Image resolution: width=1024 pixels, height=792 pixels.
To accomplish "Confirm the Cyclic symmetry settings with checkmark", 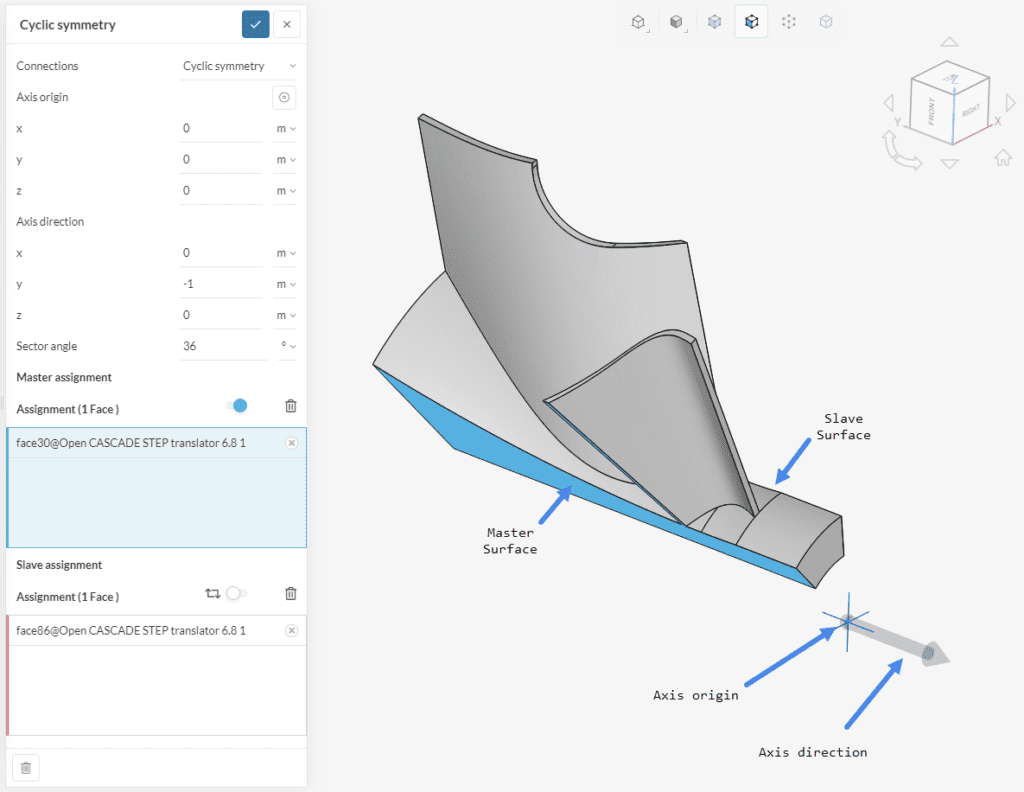I will coord(255,24).
